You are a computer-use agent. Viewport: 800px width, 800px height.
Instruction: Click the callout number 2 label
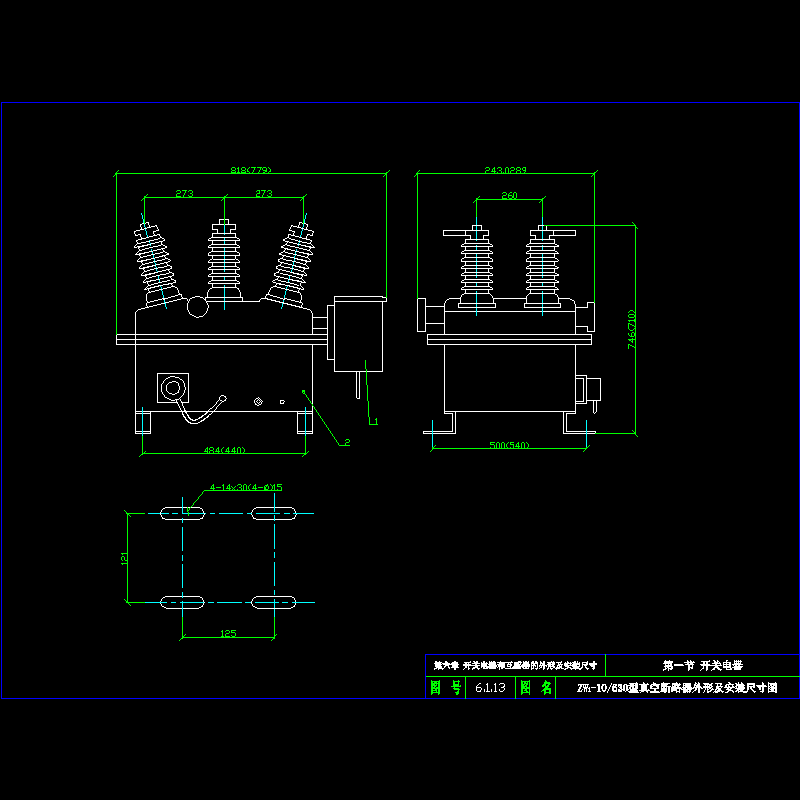(x=346, y=441)
